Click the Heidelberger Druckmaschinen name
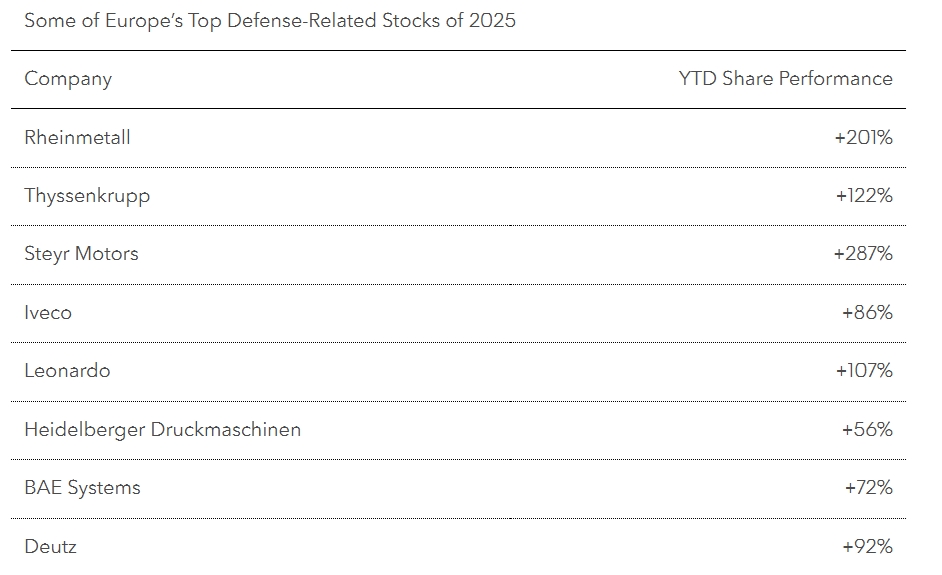 click(162, 430)
